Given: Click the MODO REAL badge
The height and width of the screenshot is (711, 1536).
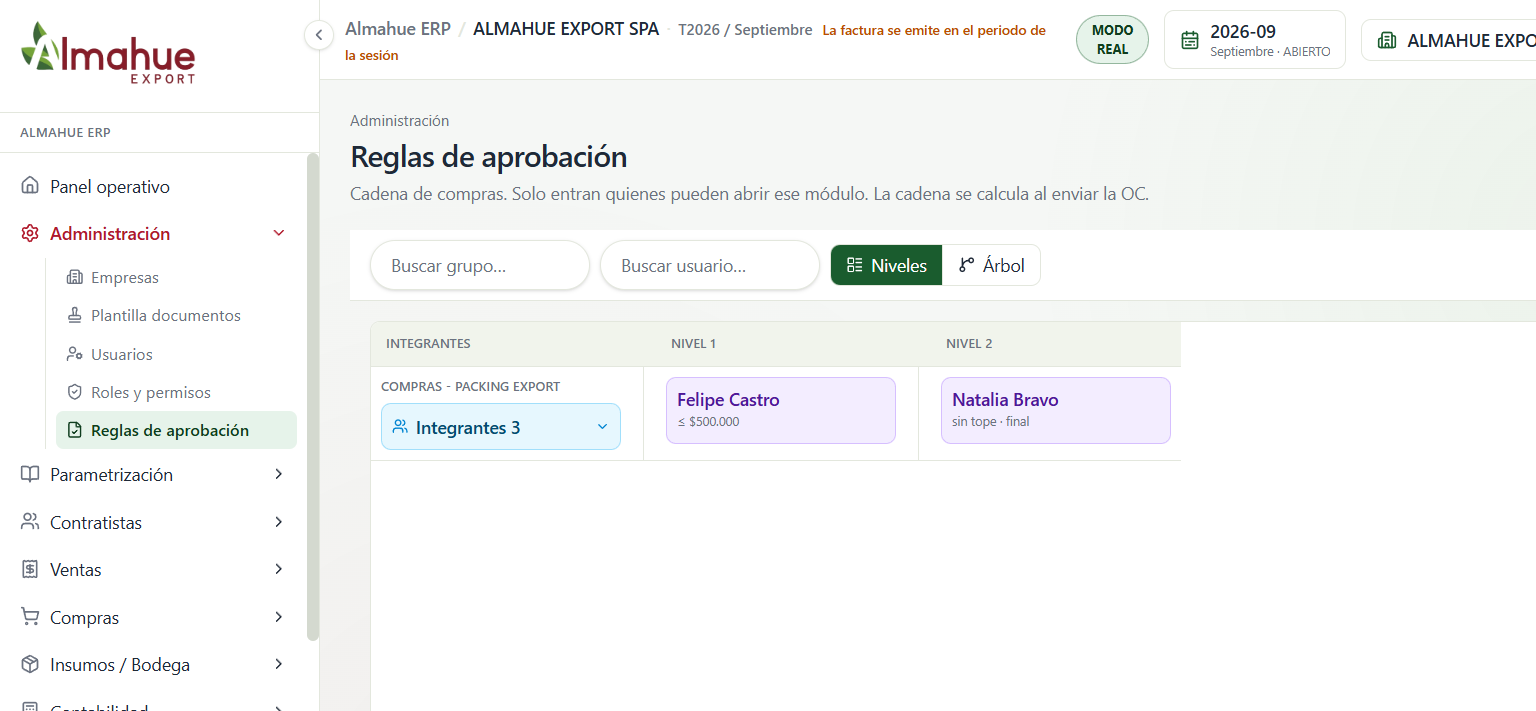Looking at the screenshot, I should (1112, 40).
